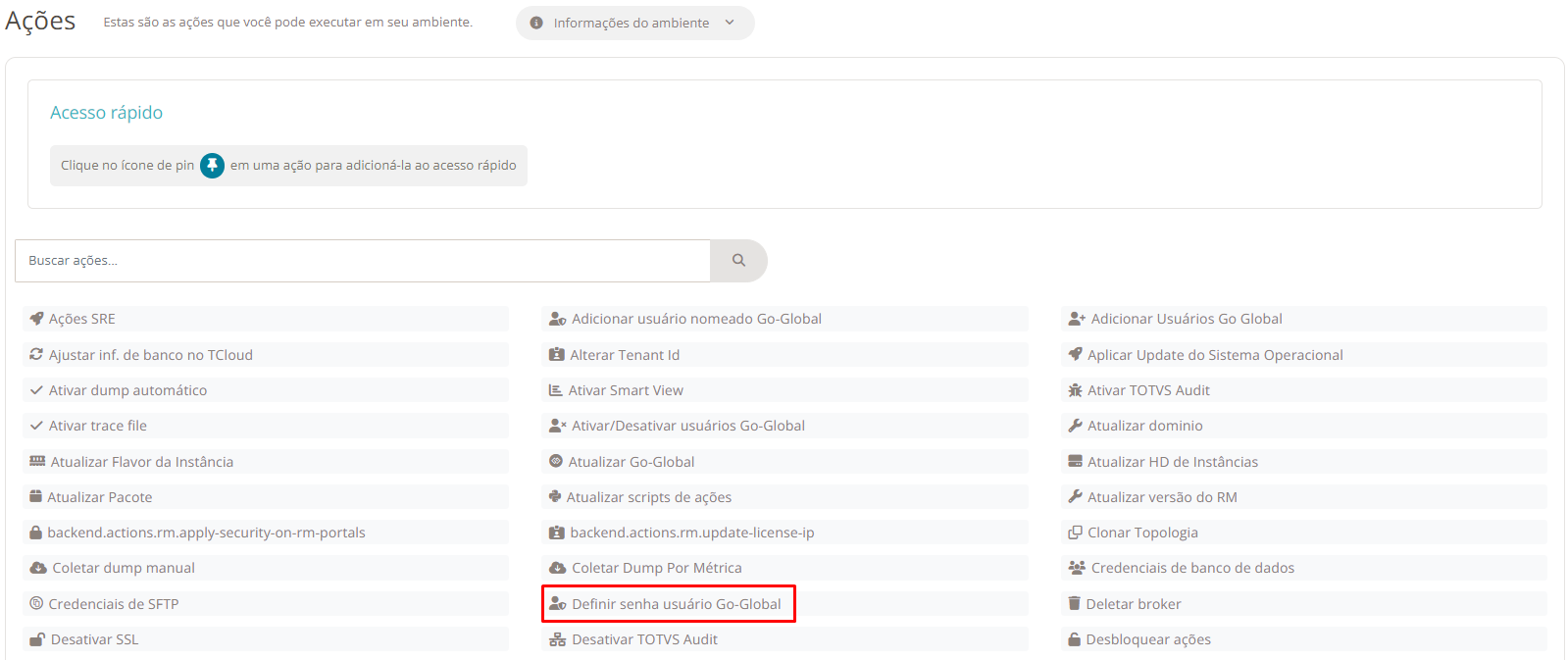Click the checkmark icon beside Ativar trace file

pos(36,426)
